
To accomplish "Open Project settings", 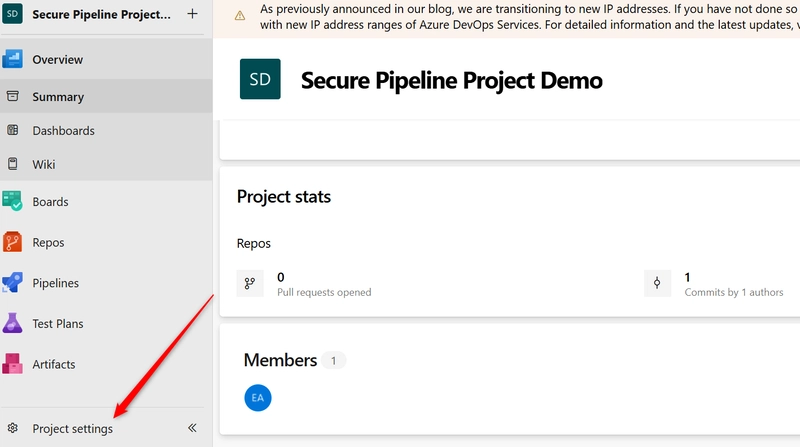I will point(72,429).
